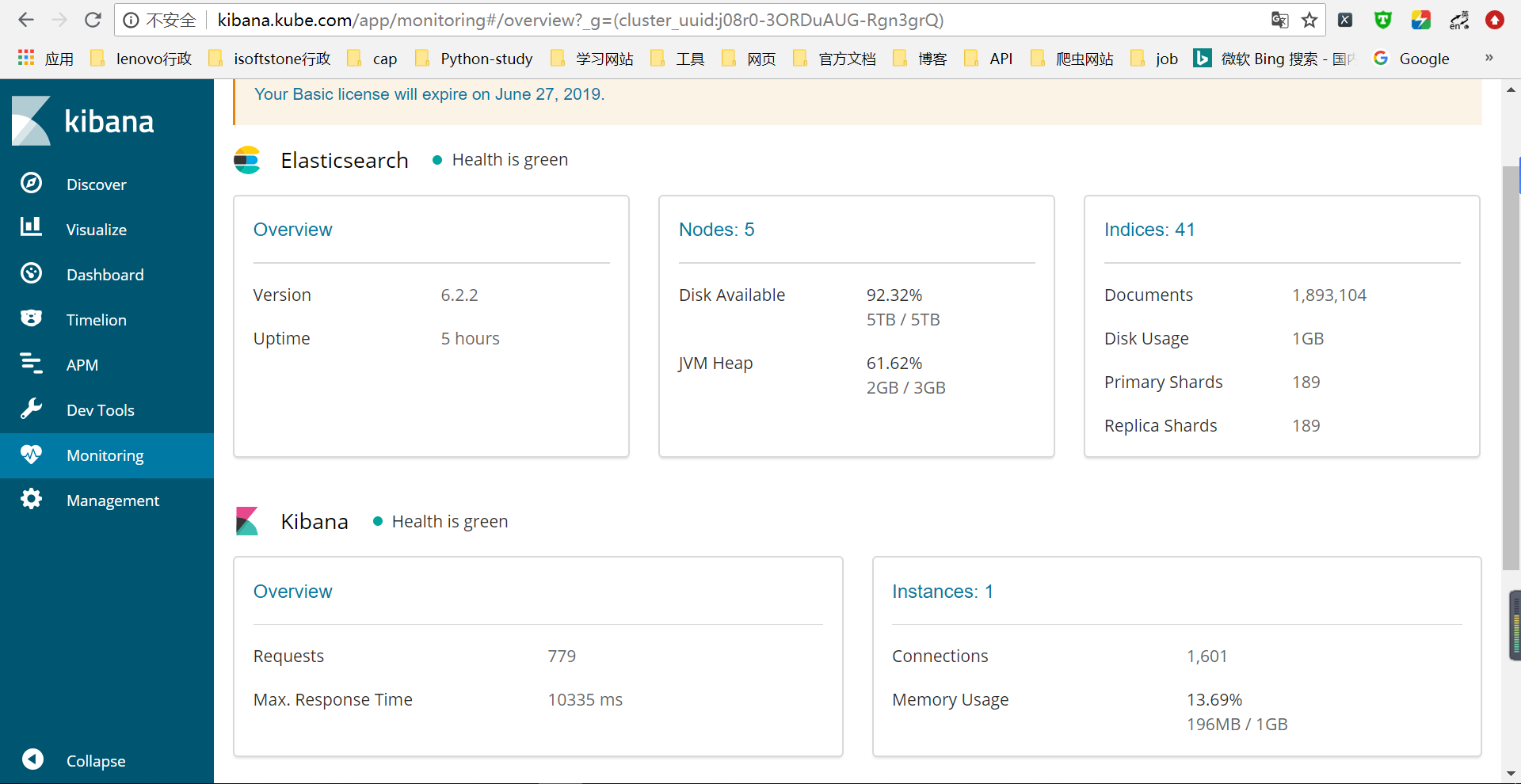Viewport: 1521px width, 784px height.
Task: Open the API bookmark folder
Action: pyautogui.click(x=989, y=59)
